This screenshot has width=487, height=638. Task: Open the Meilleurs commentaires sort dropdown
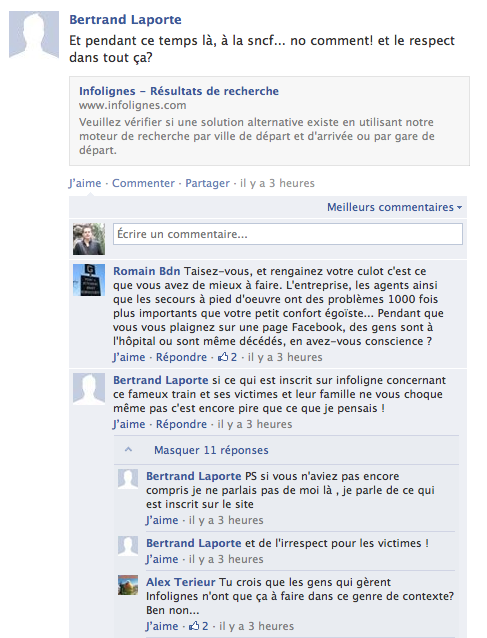click(x=394, y=207)
